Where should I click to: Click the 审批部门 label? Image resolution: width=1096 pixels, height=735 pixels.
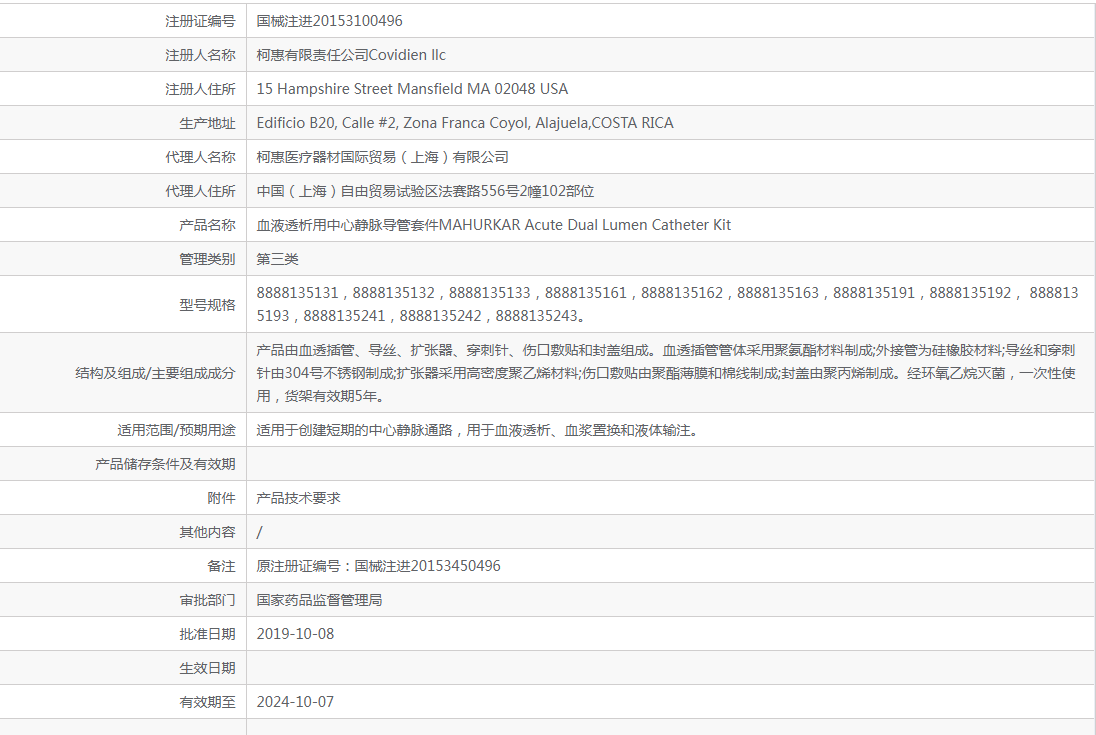[207, 600]
